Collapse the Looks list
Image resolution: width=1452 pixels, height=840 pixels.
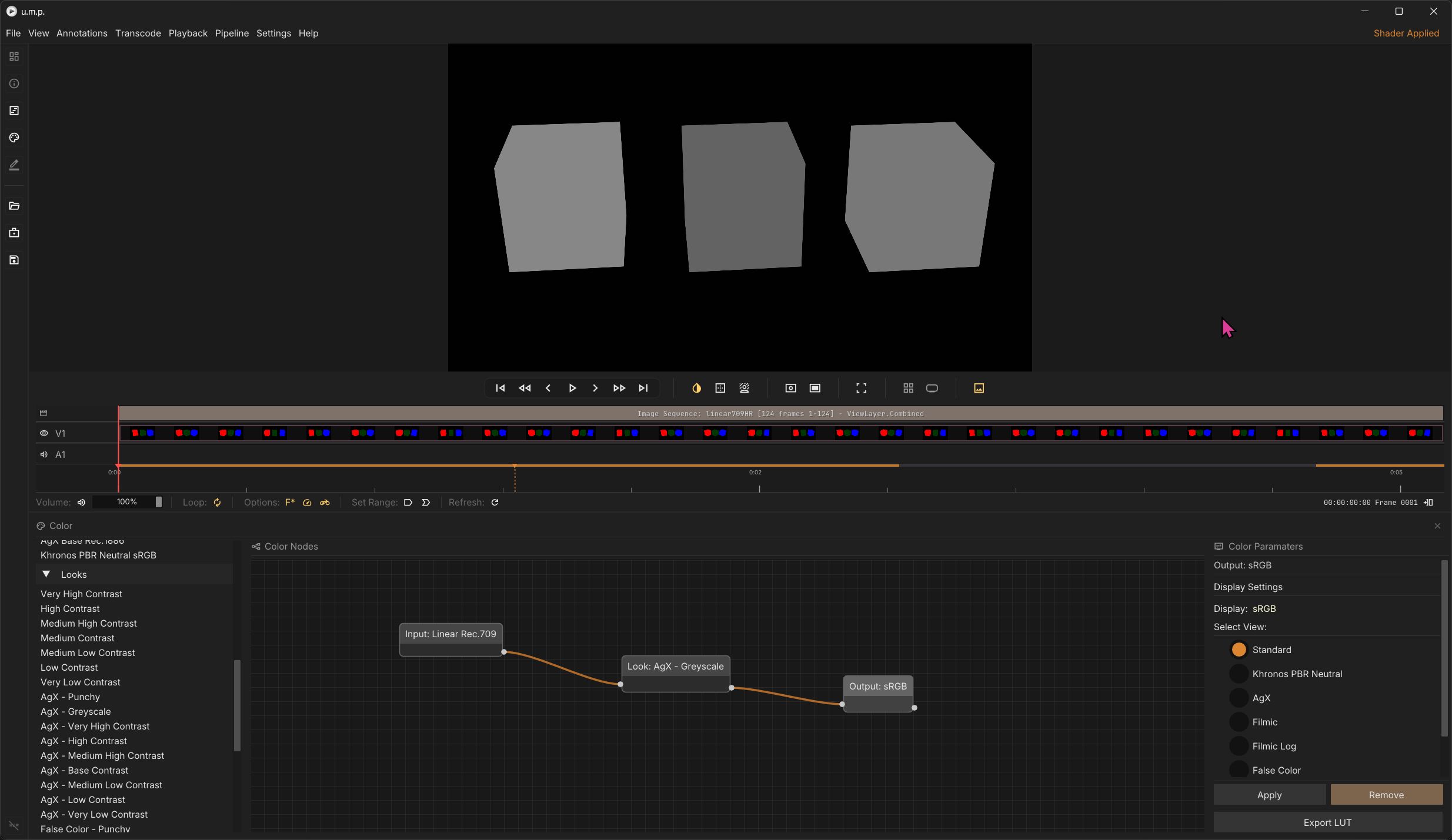pyautogui.click(x=46, y=574)
